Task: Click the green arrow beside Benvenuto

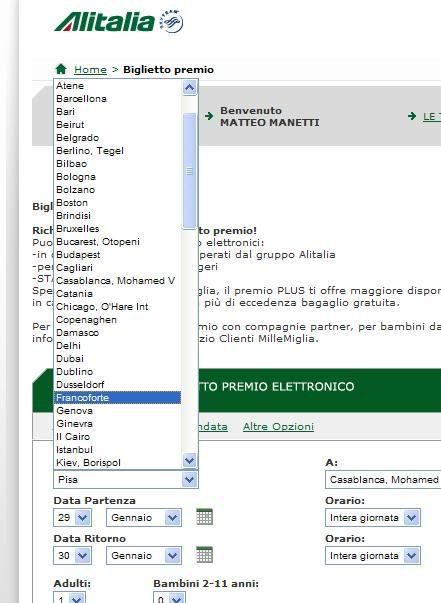Action: click(209, 116)
